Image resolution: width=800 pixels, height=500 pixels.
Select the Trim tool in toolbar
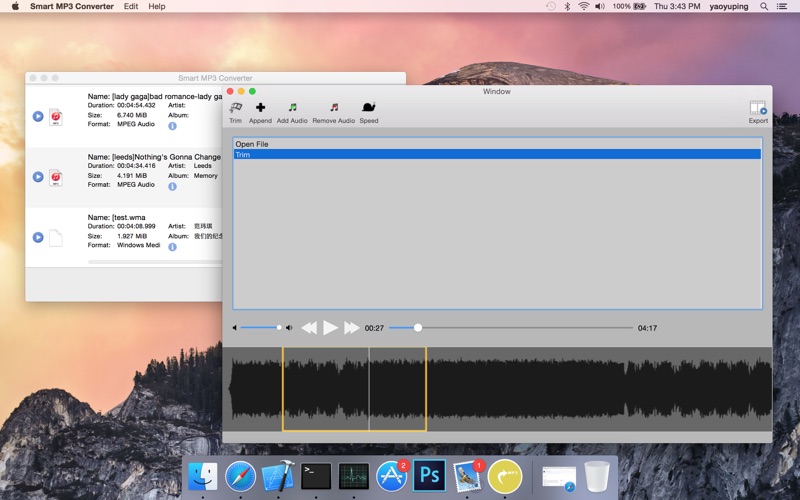tap(236, 108)
